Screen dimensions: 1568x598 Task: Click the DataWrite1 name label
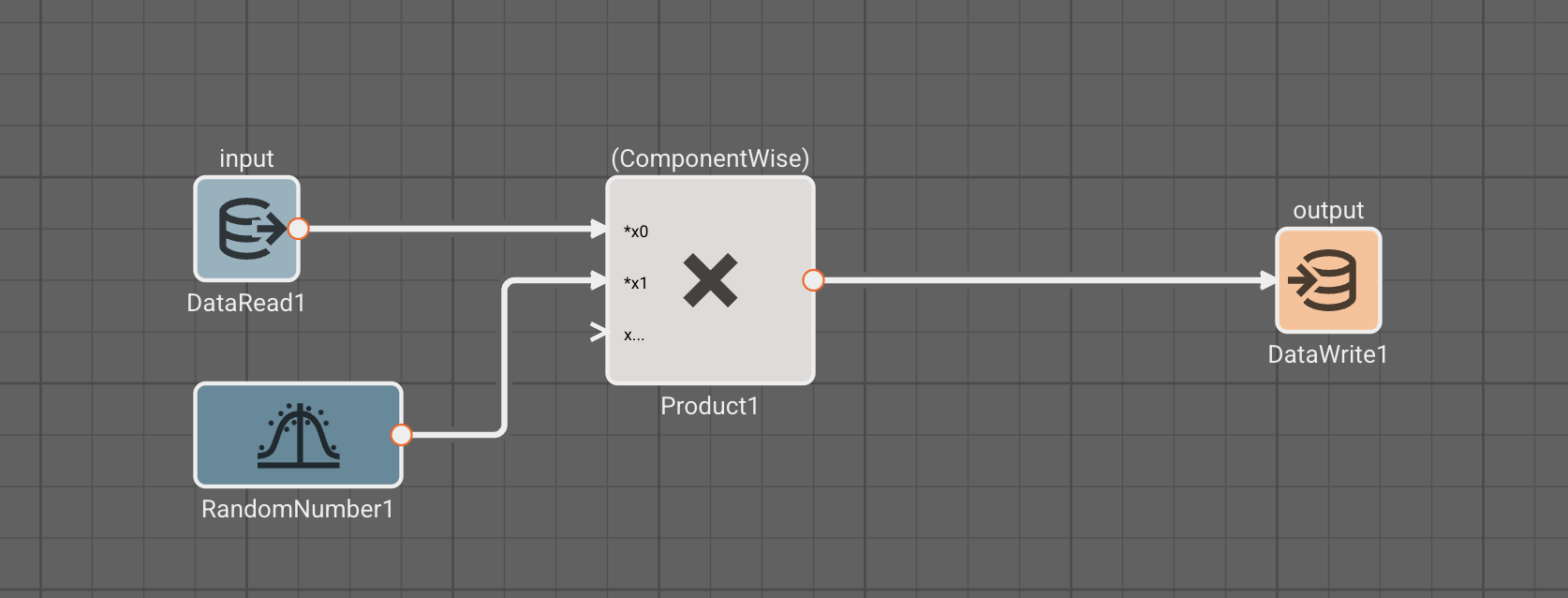click(1328, 354)
